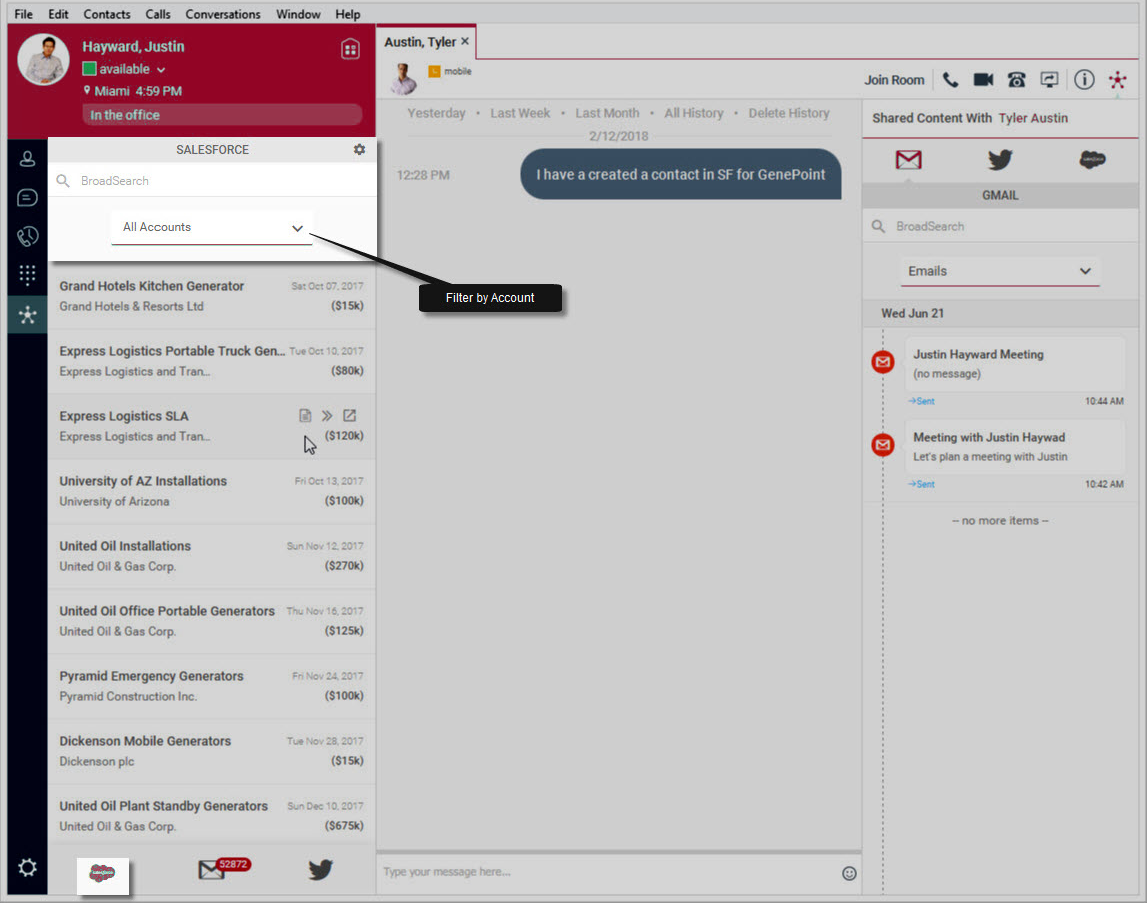
Task: Open the call history sidebar icon
Action: click(x=28, y=236)
